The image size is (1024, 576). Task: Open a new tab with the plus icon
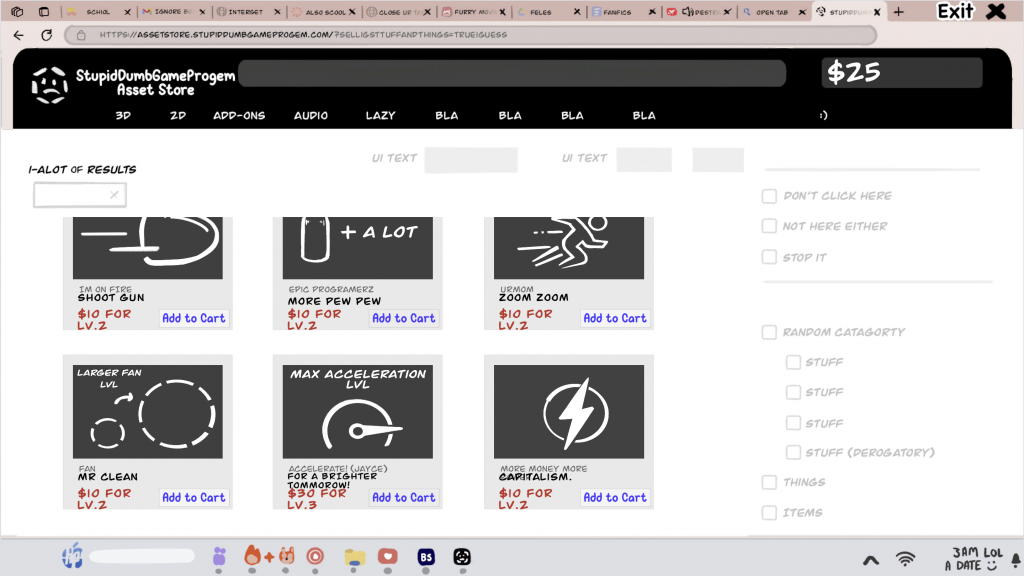pos(898,12)
